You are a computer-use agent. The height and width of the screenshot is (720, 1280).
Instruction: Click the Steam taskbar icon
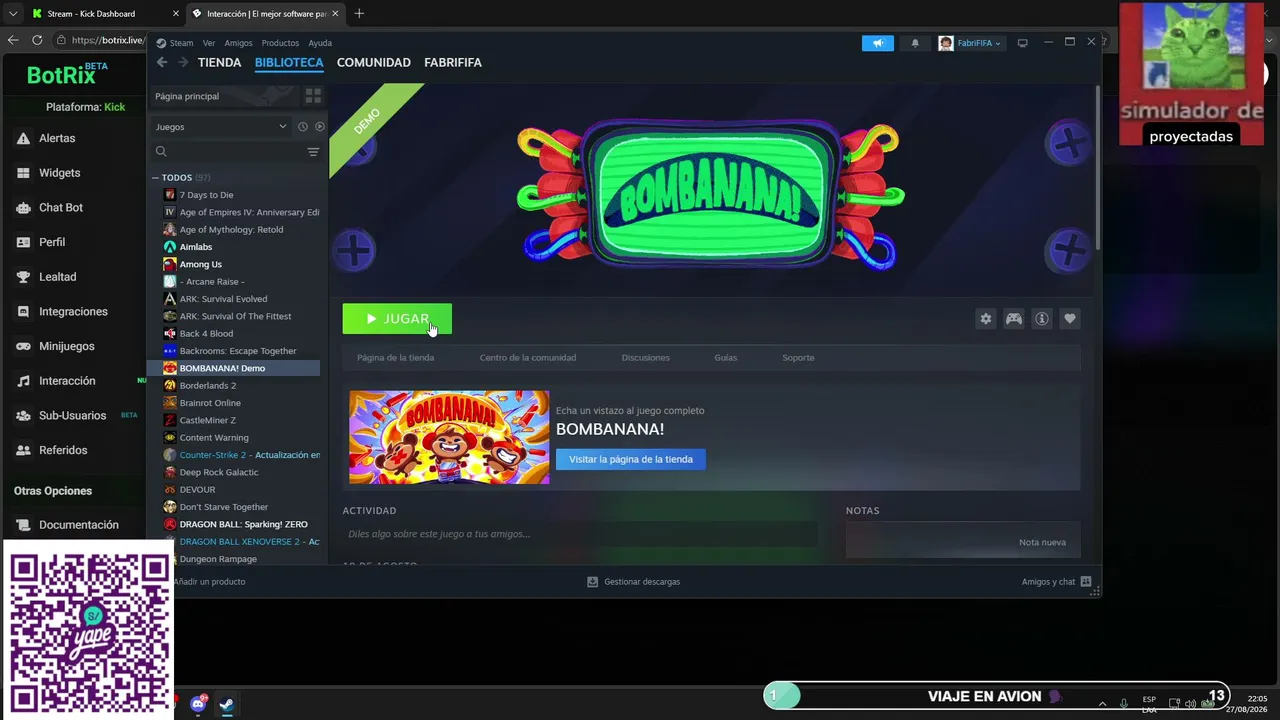(227, 704)
